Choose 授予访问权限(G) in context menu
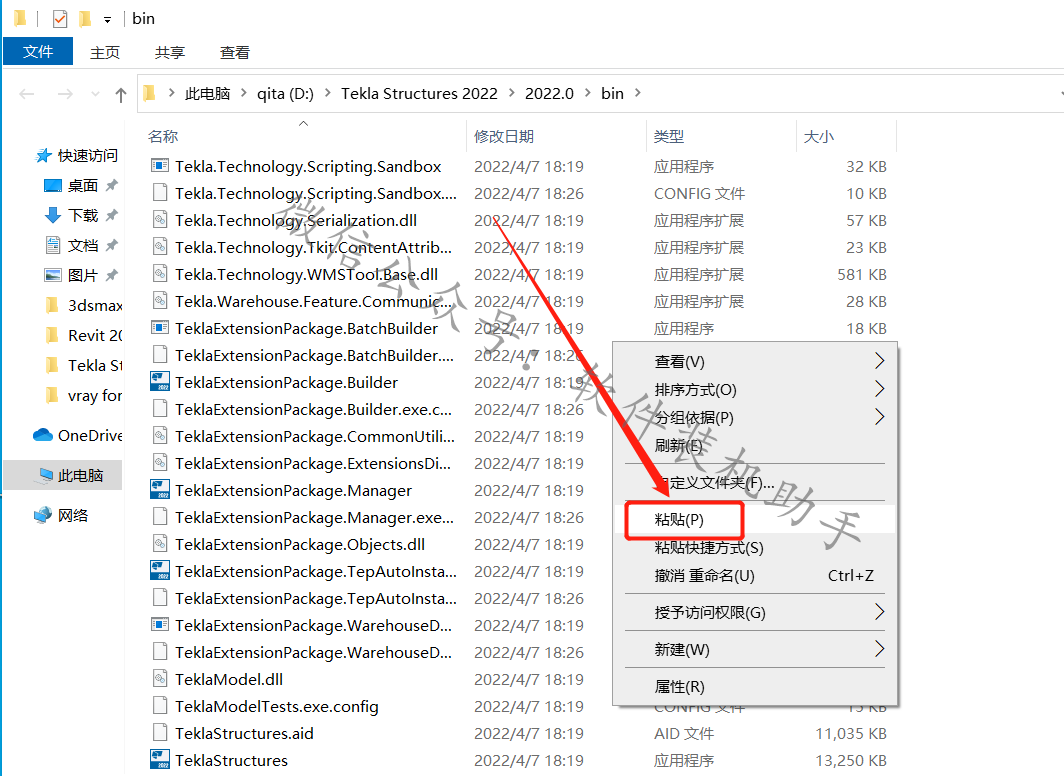The width and height of the screenshot is (1064, 776). (755, 613)
